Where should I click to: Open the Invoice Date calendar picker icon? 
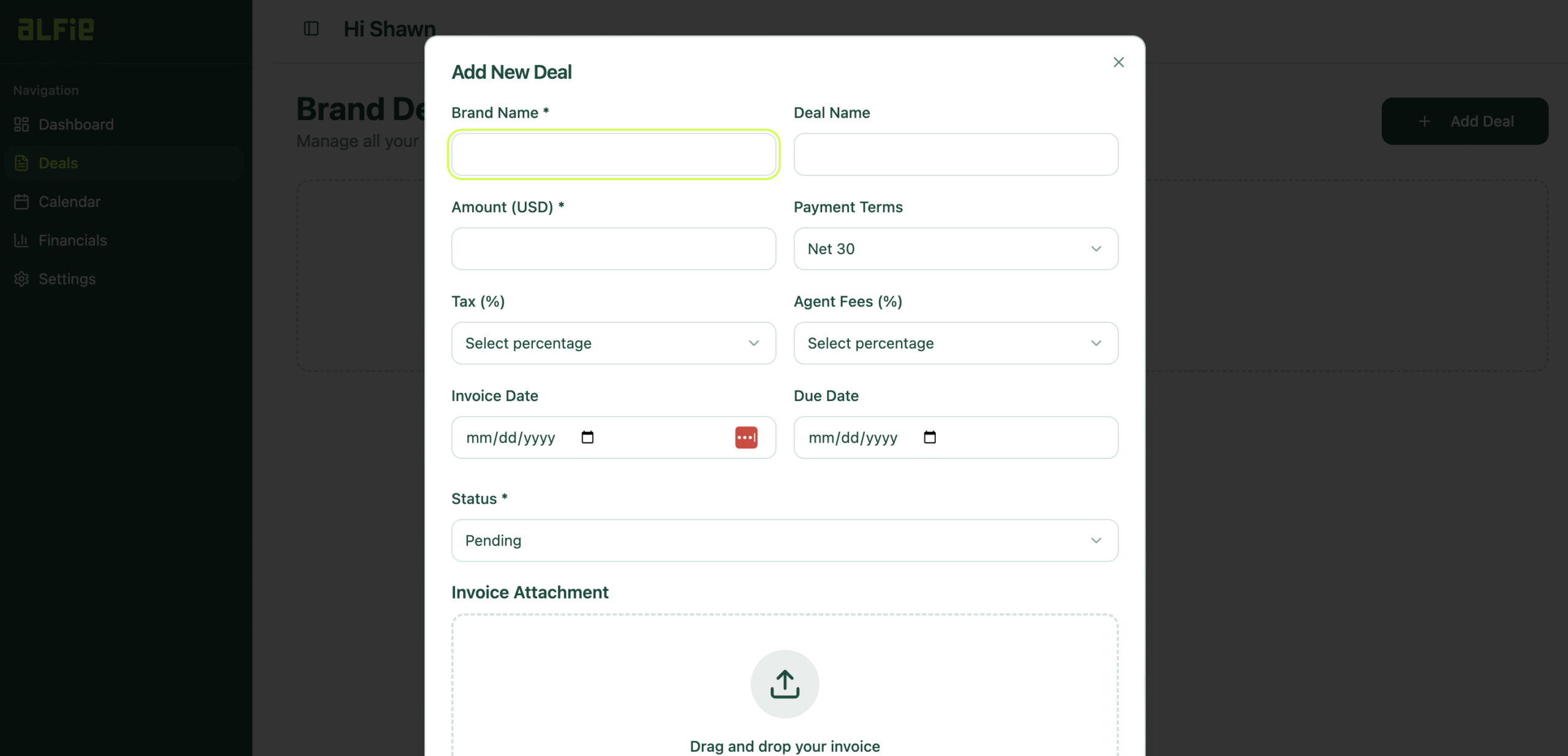(587, 437)
